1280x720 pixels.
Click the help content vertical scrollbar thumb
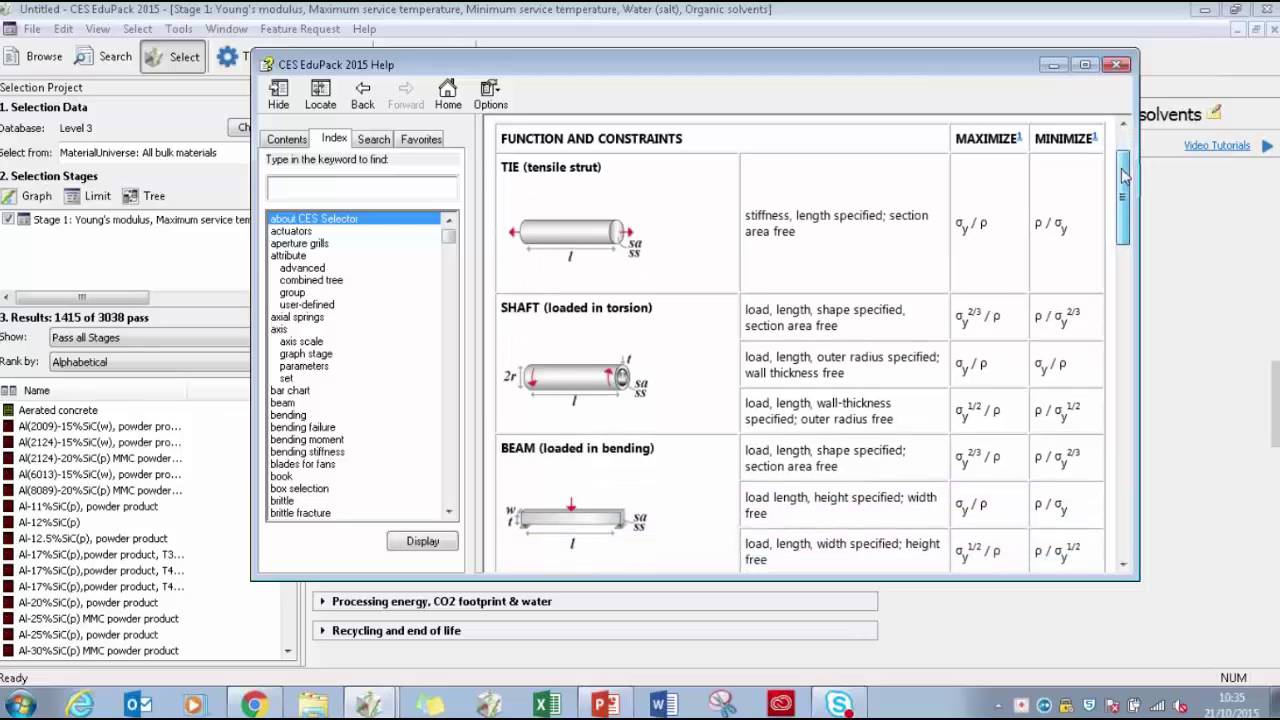1123,197
